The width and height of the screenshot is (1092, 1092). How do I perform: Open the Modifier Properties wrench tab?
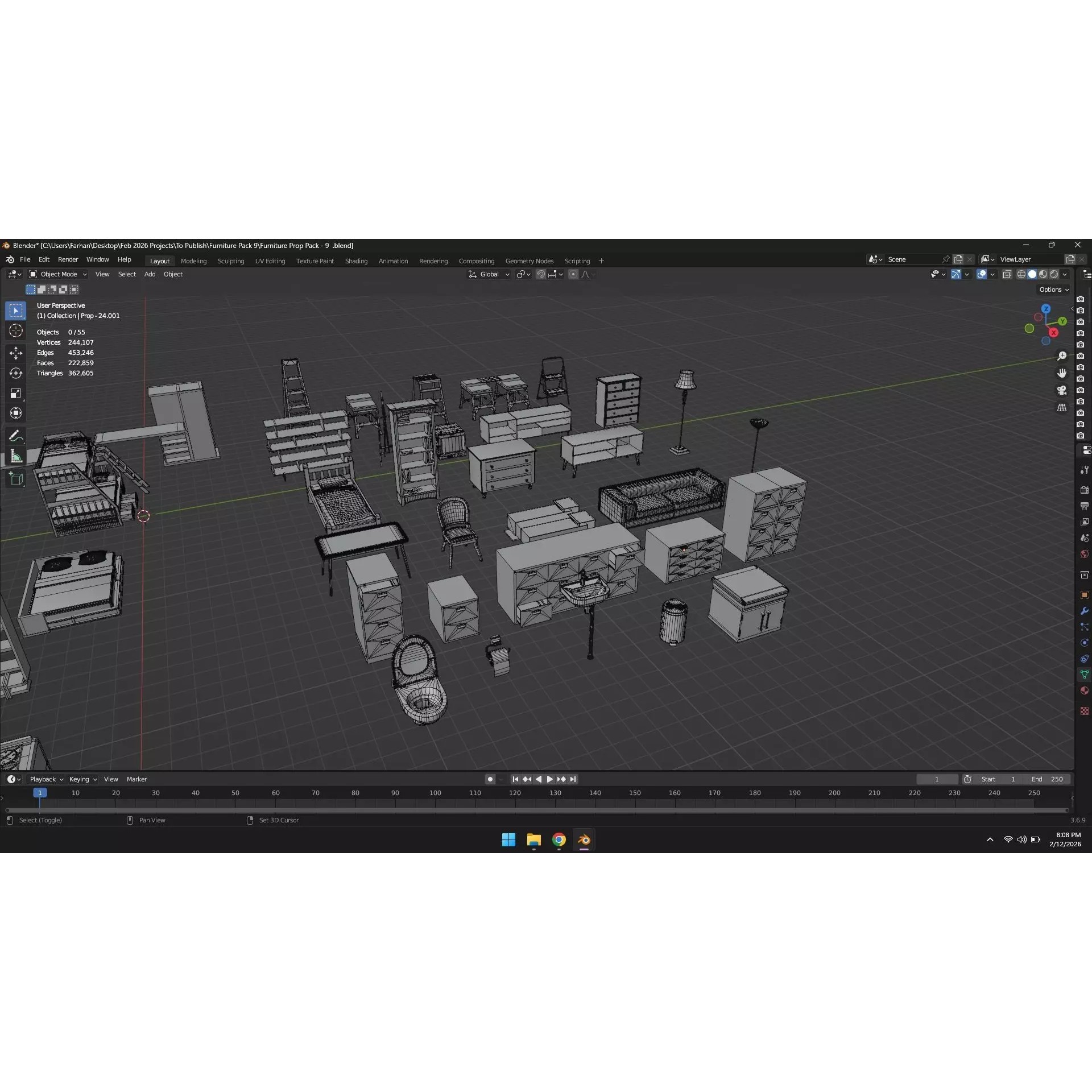click(x=1084, y=611)
